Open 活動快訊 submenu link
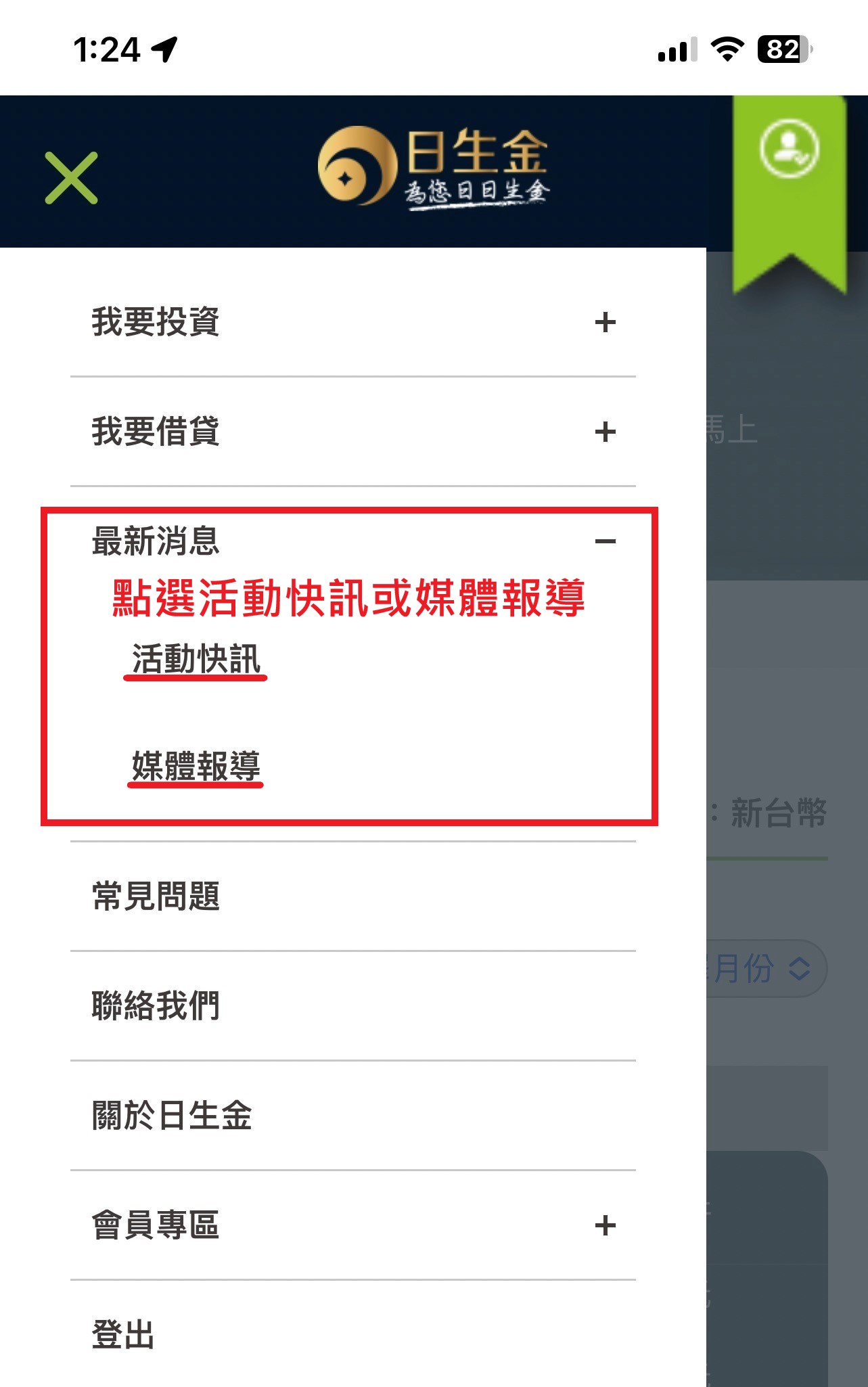This screenshot has width=868, height=1387. pos(196,659)
